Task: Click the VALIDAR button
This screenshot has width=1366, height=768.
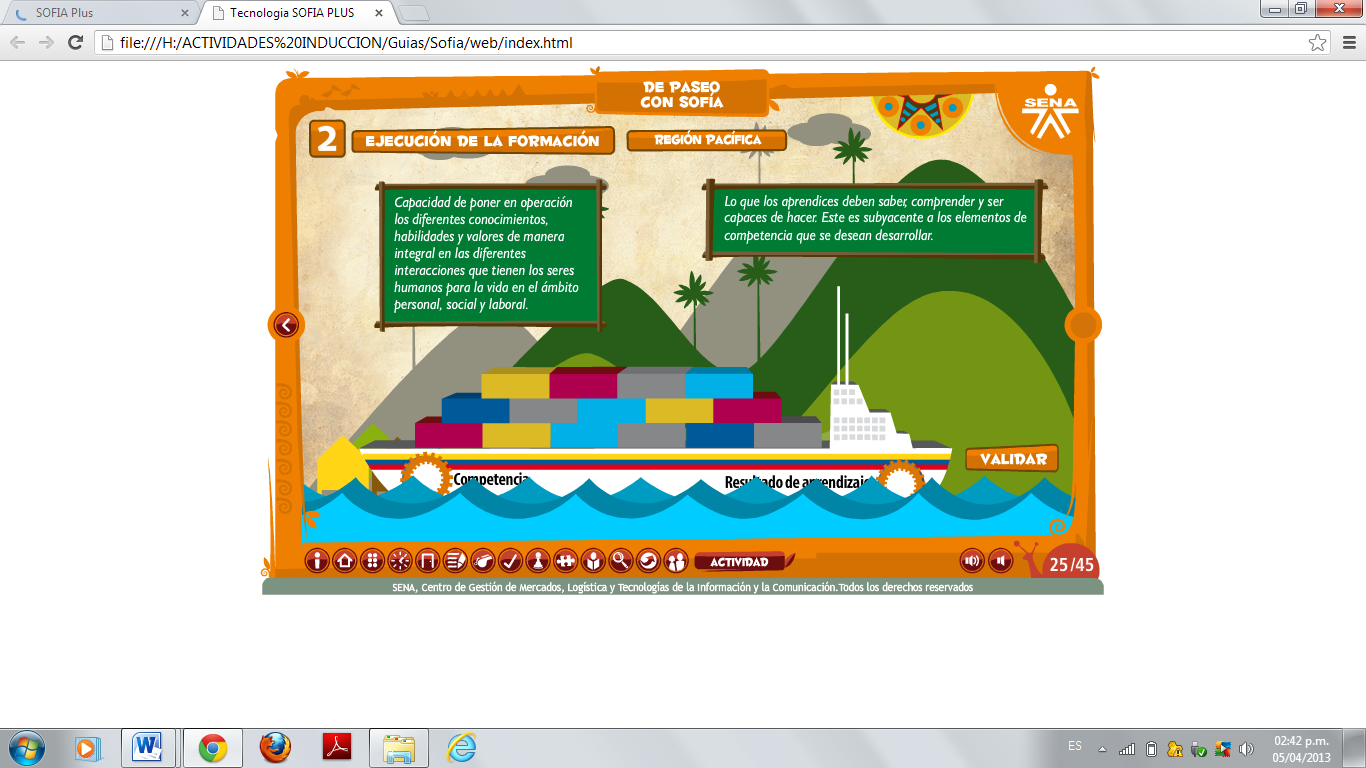Action: pos(1012,459)
